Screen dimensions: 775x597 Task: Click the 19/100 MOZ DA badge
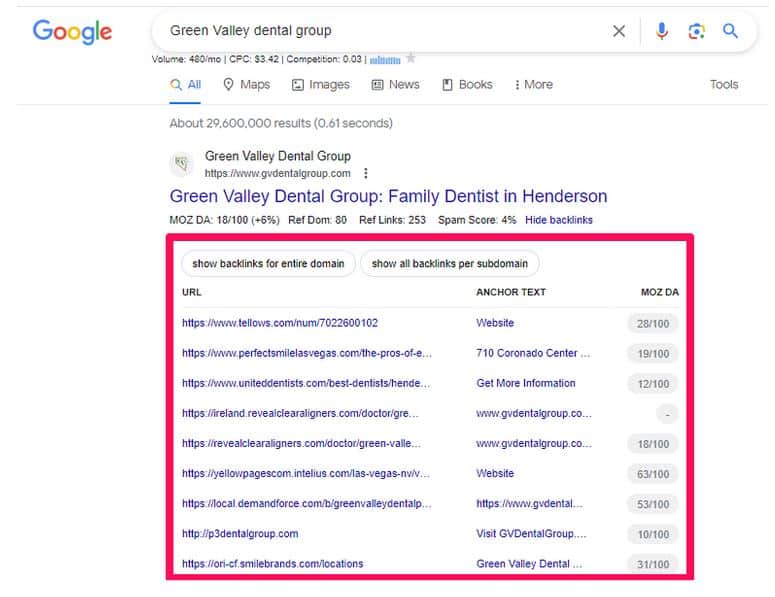point(652,354)
